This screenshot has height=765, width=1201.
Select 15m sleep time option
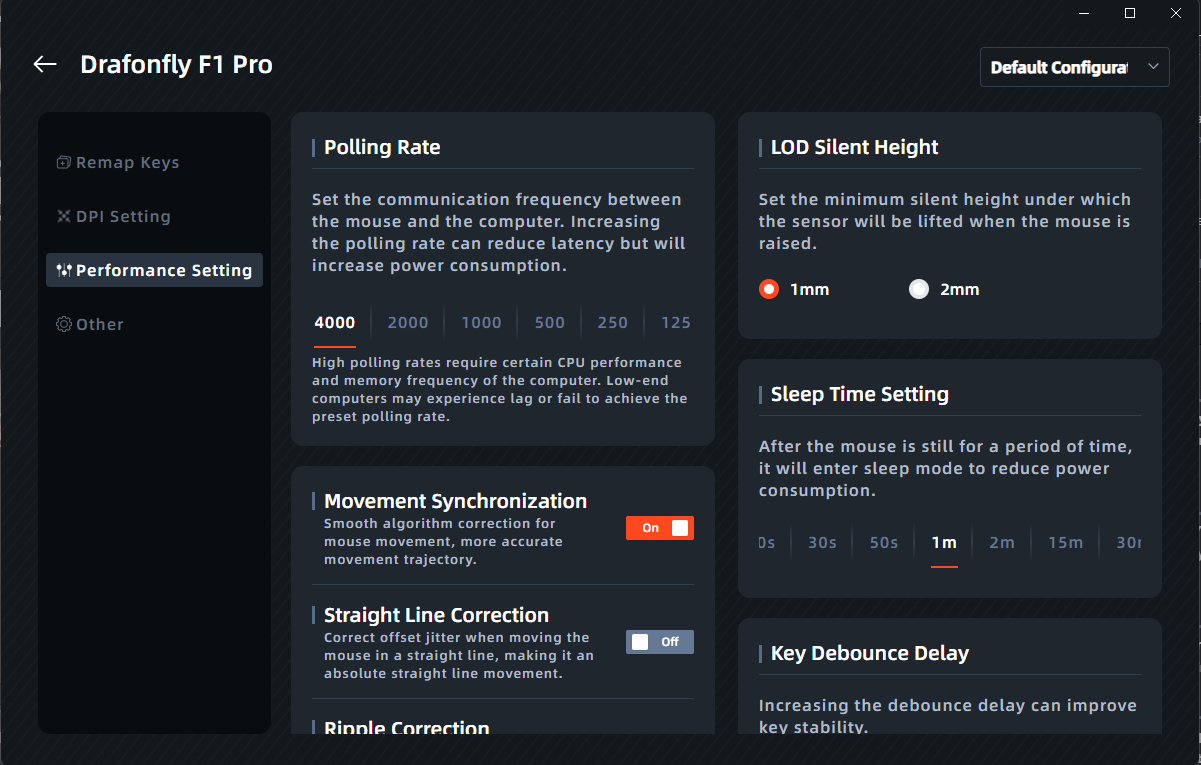[x=1065, y=543]
